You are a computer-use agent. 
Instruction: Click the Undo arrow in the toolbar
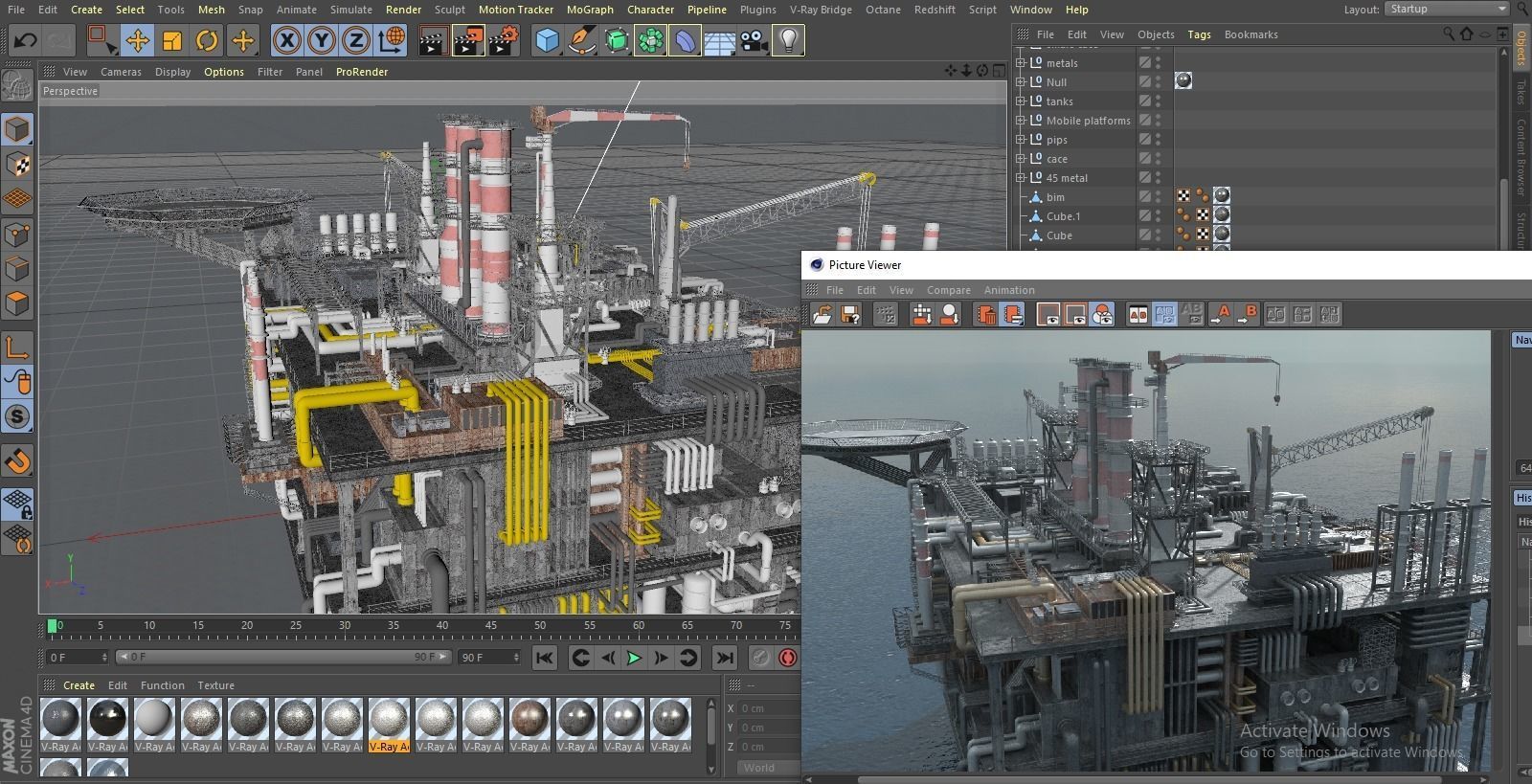coord(26,40)
